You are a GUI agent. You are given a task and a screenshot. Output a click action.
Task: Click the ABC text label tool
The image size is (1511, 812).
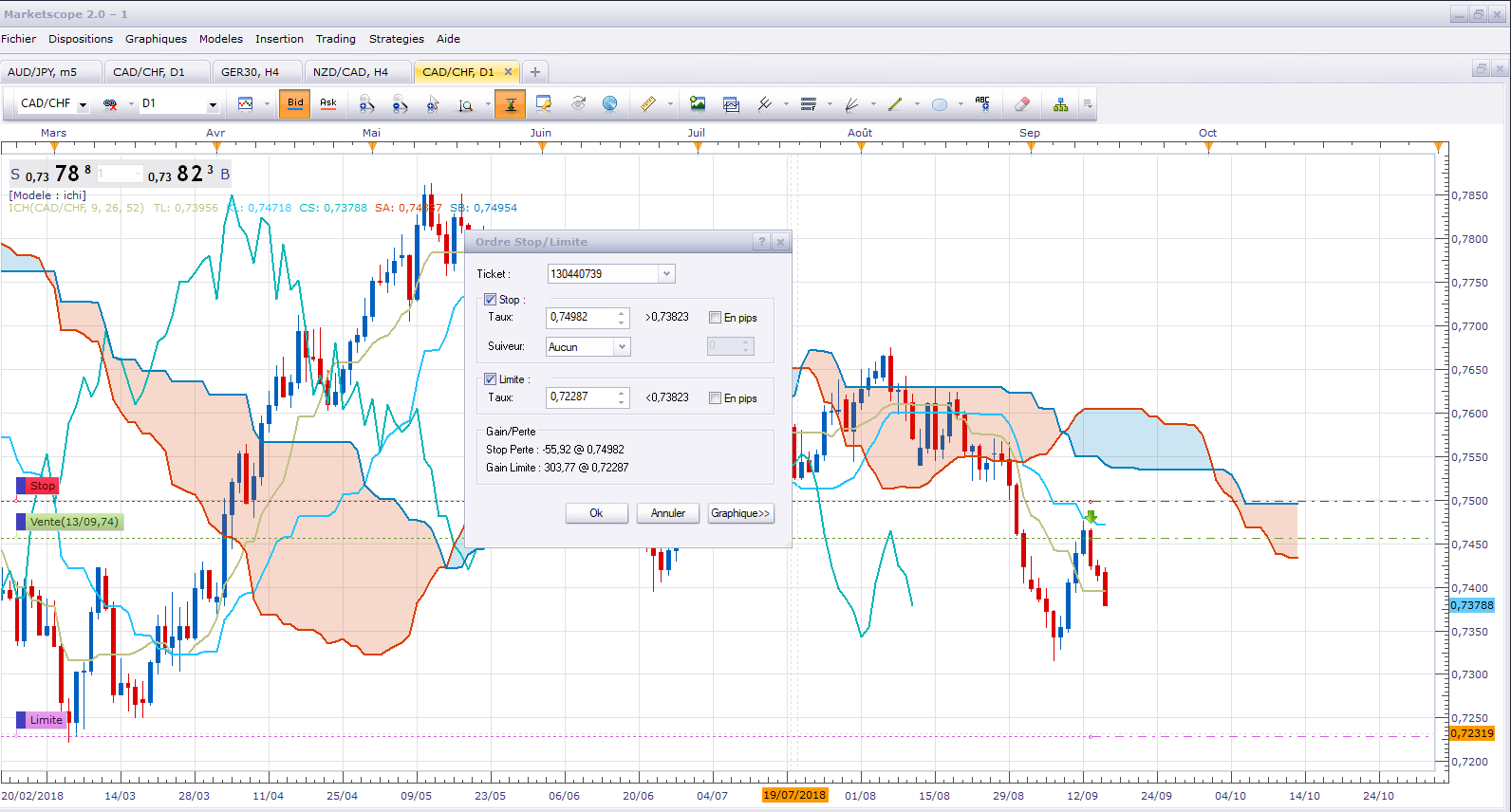(x=982, y=104)
